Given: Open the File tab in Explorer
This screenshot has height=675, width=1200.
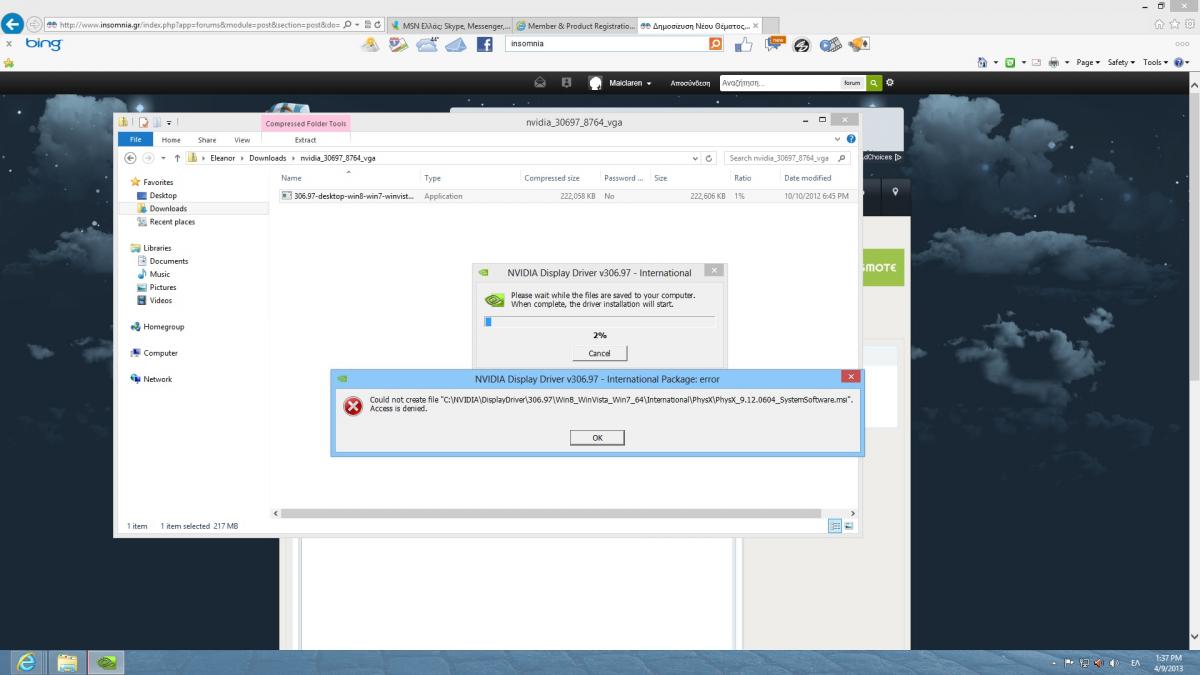Looking at the screenshot, I should [x=134, y=140].
